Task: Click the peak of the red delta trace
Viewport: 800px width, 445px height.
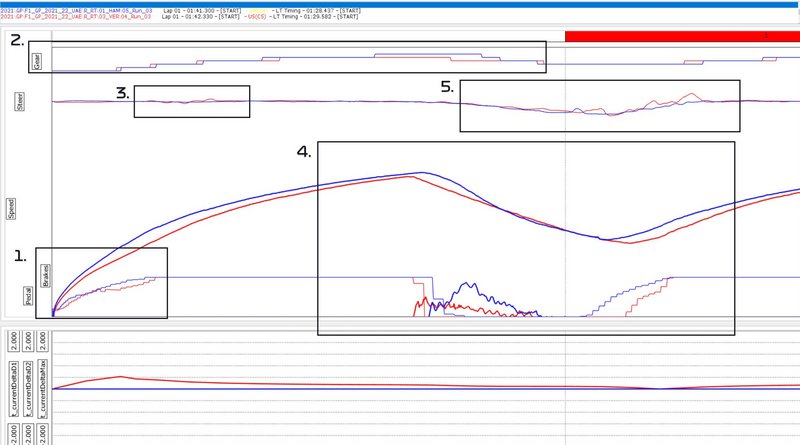Action: (x=120, y=377)
